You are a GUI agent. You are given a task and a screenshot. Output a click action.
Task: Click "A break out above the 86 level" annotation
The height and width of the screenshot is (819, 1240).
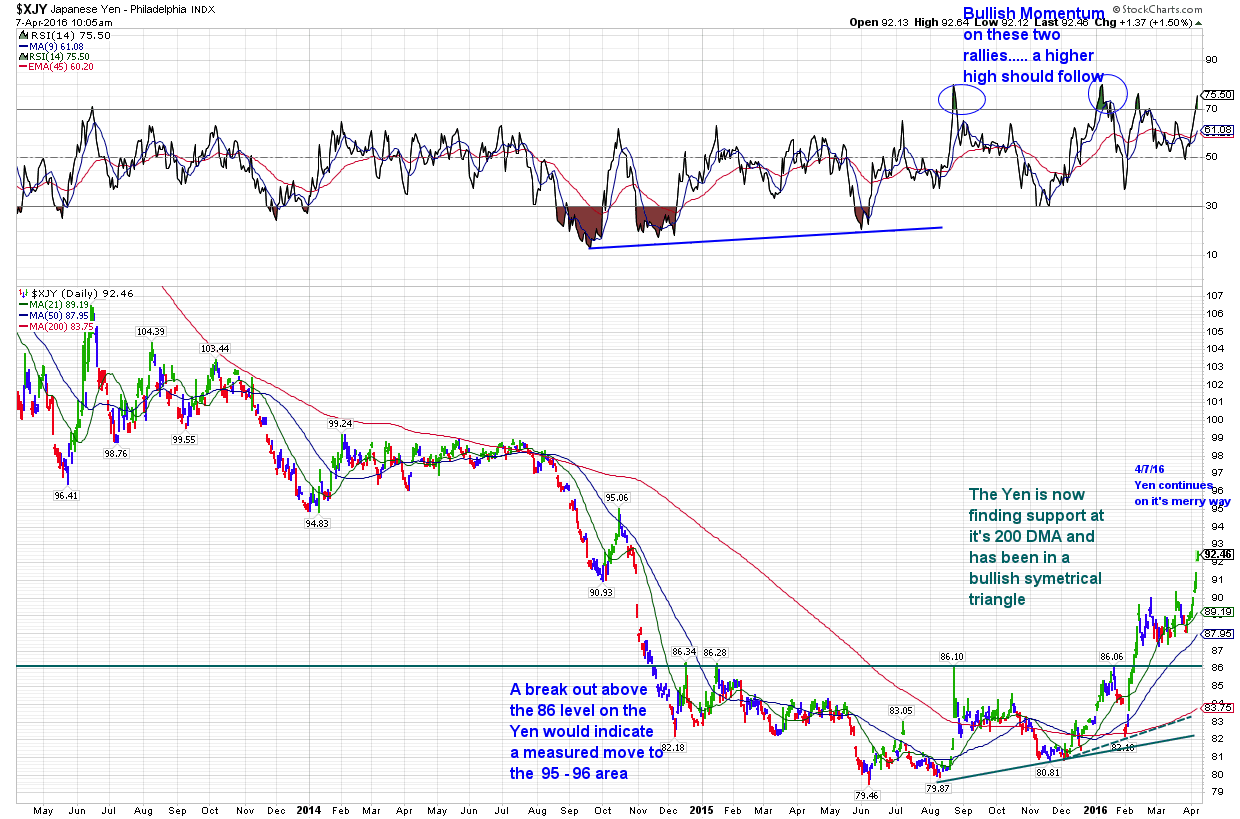(586, 732)
